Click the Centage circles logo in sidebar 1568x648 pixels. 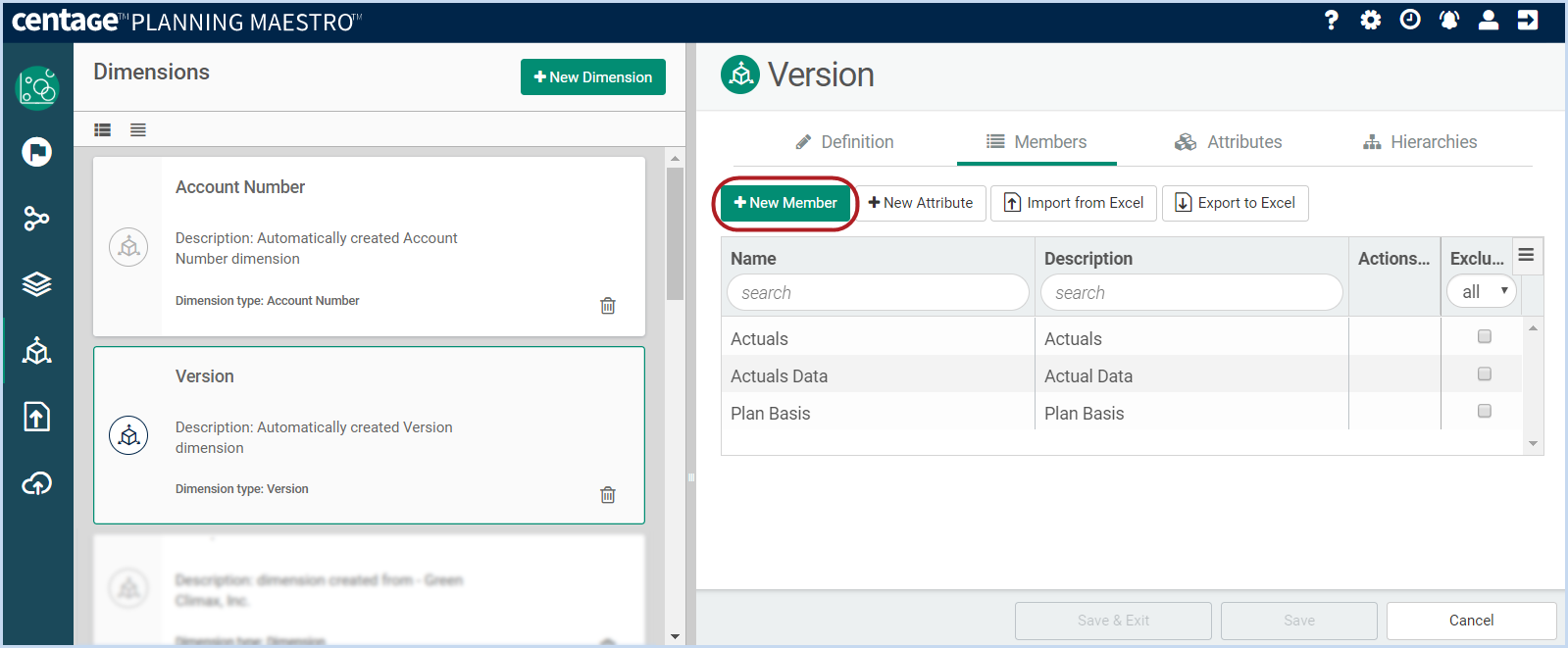37,88
